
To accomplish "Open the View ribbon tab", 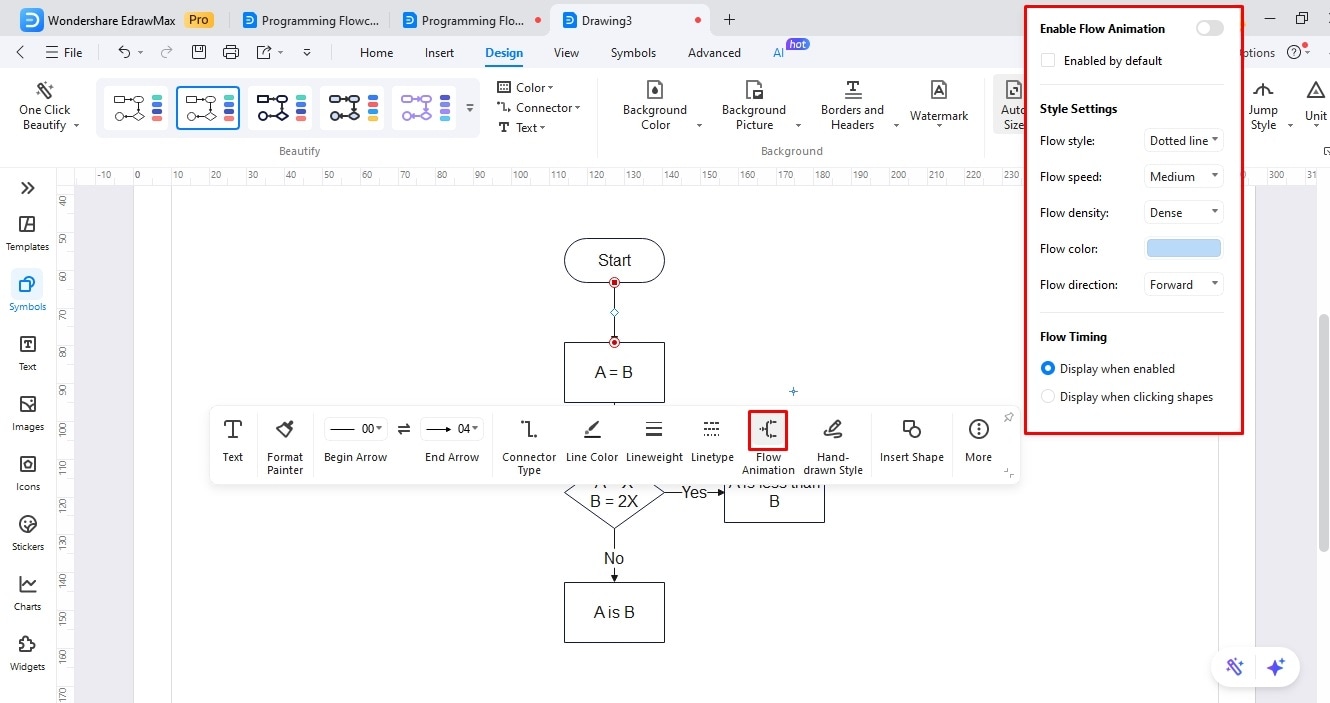I will [566, 53].
